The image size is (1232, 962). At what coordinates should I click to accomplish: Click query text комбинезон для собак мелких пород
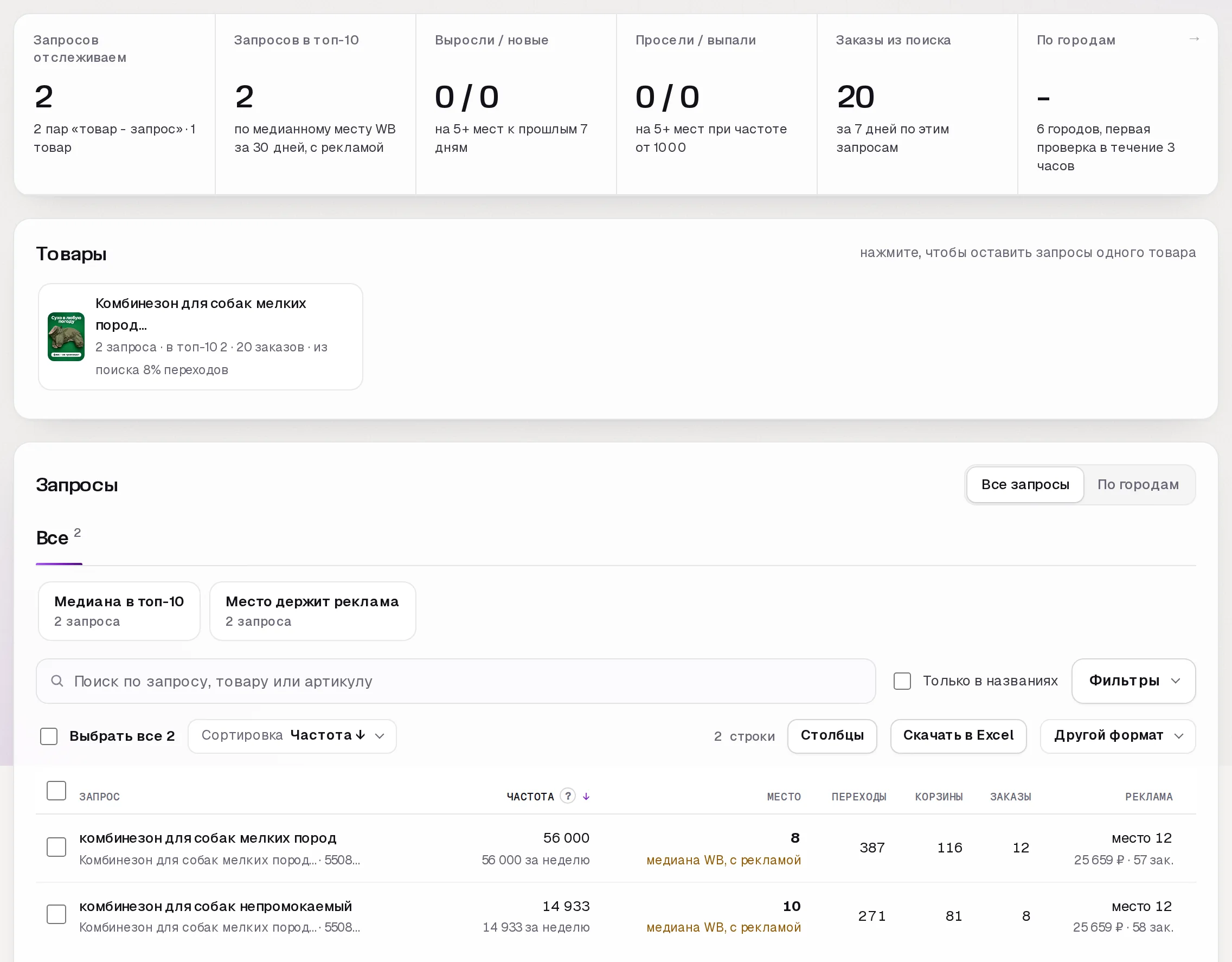coord(208,838)
